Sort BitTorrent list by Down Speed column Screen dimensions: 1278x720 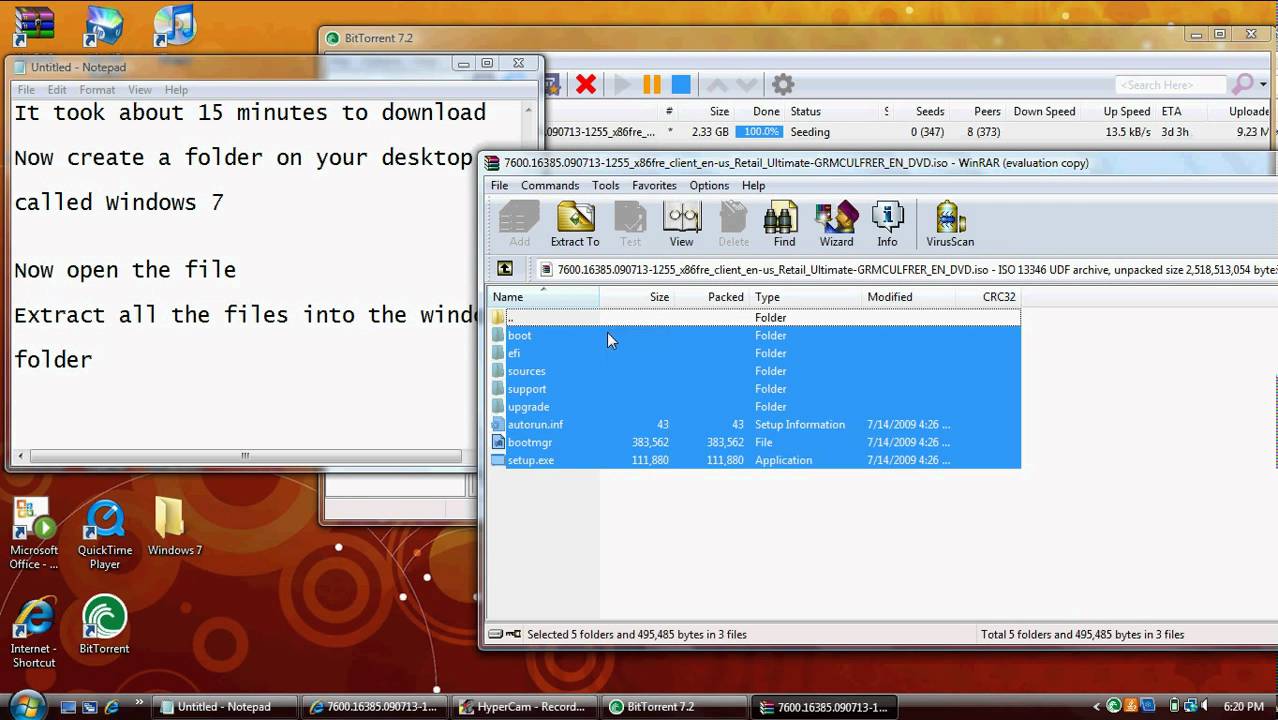(x=1044, y=111)
